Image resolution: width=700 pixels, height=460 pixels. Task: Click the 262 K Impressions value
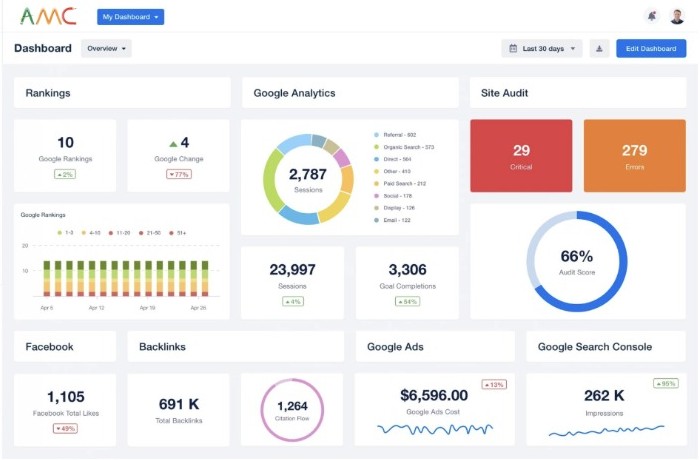[604, 395]
